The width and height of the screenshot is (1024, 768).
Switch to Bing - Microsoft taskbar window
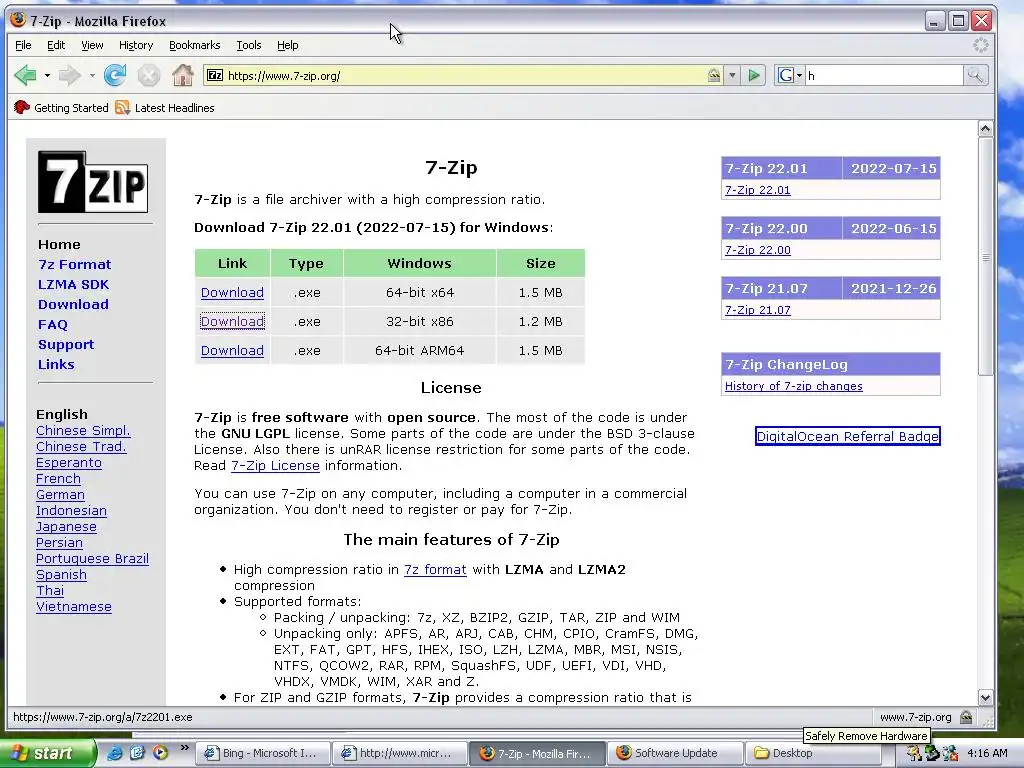(263, 753)
